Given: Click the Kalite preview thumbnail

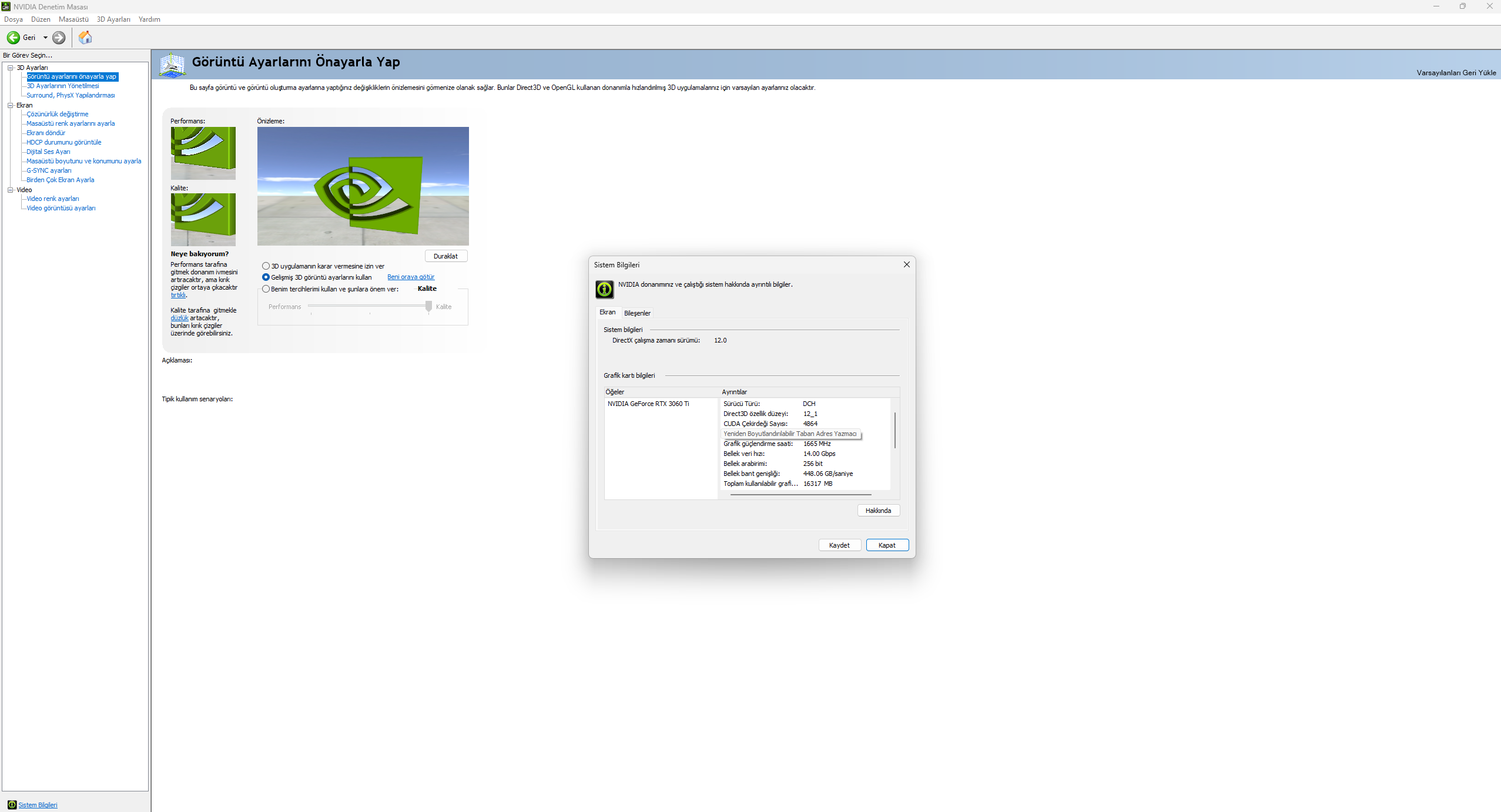Looking at the screenshot, I should tap(203, 220).
